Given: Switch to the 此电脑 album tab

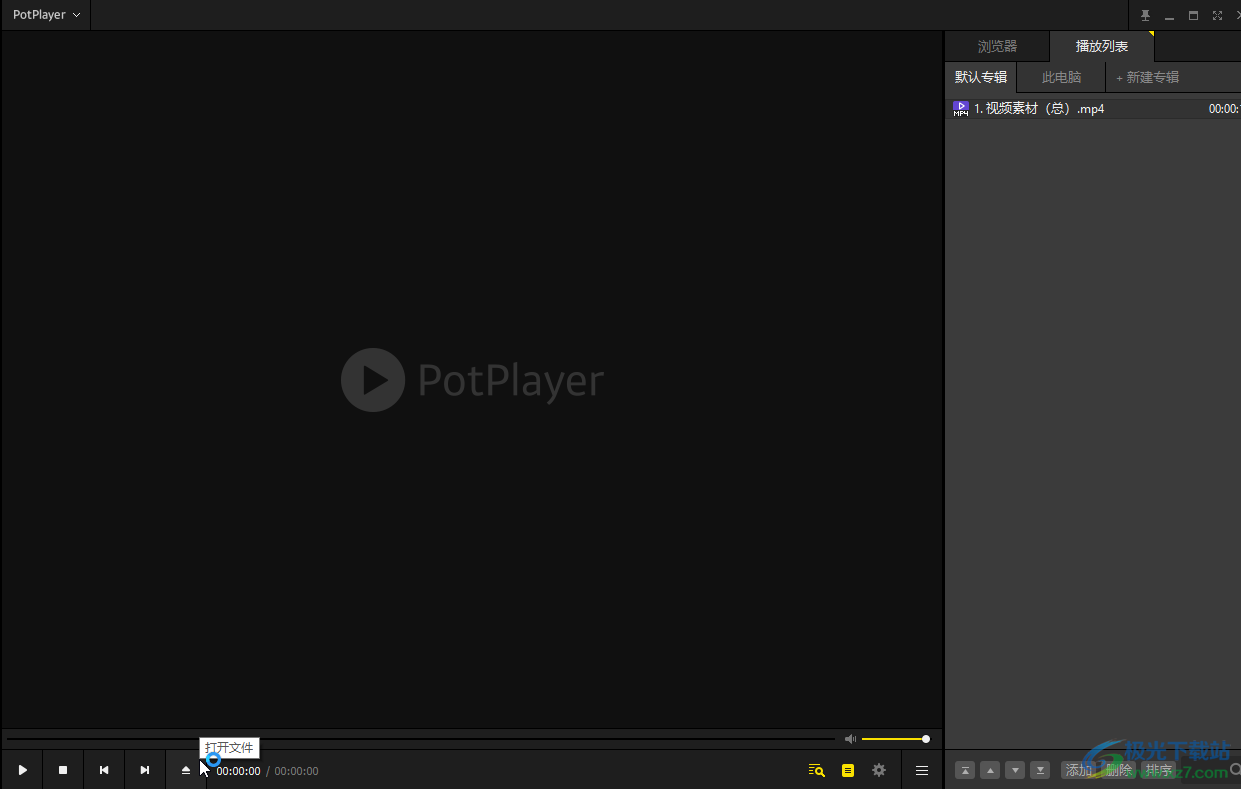Looking at the screenshot, I should click(1061, 77).
